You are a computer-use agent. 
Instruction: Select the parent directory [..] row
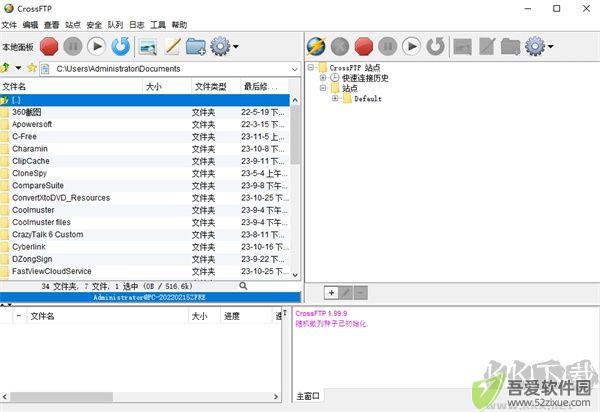145,100
